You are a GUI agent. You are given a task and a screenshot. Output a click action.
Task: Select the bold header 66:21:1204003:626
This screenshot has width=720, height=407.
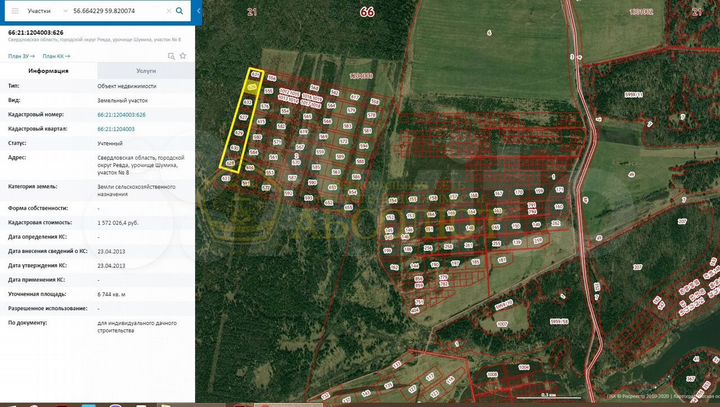tap(36, 33)
